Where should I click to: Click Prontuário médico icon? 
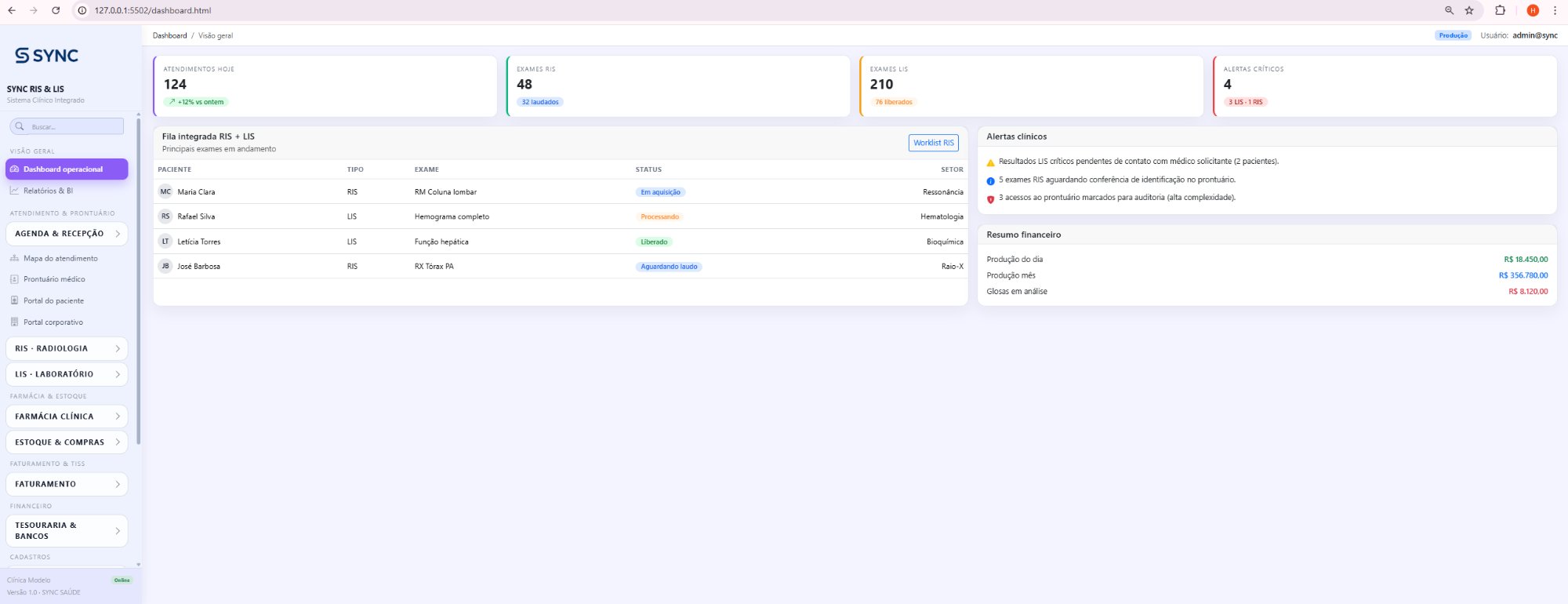pyautogui.click(x=14, y=279)
